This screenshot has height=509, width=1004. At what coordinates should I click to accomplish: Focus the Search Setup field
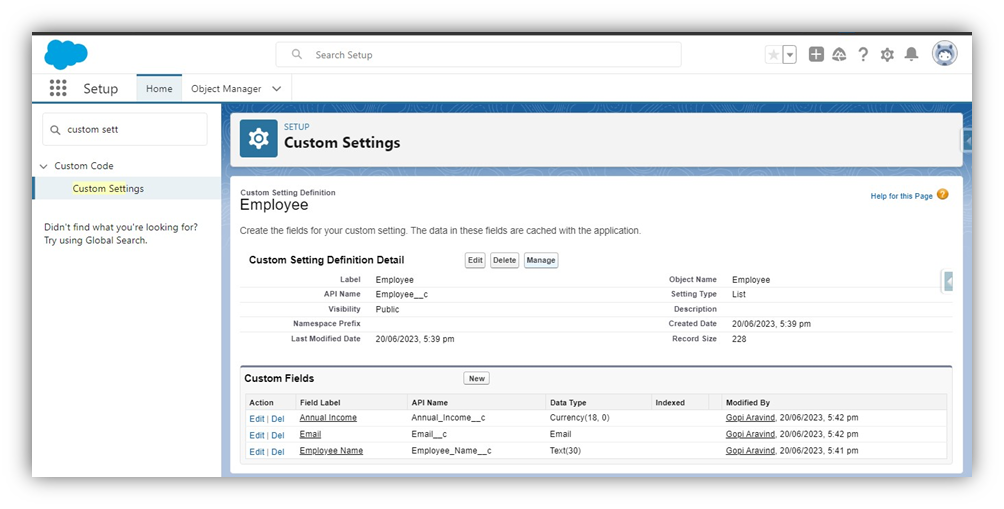[478, 54]
